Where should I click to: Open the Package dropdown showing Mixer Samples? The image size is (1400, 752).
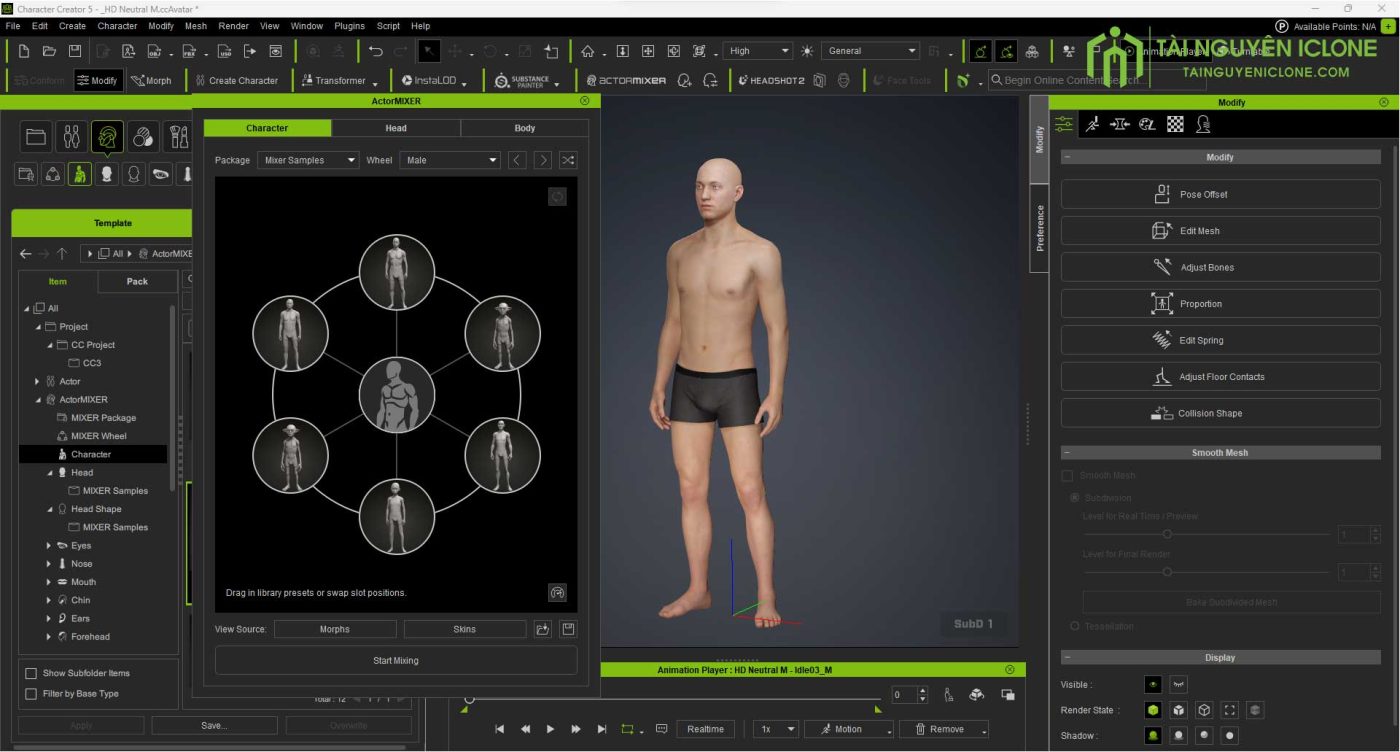(x=308, y=160)
